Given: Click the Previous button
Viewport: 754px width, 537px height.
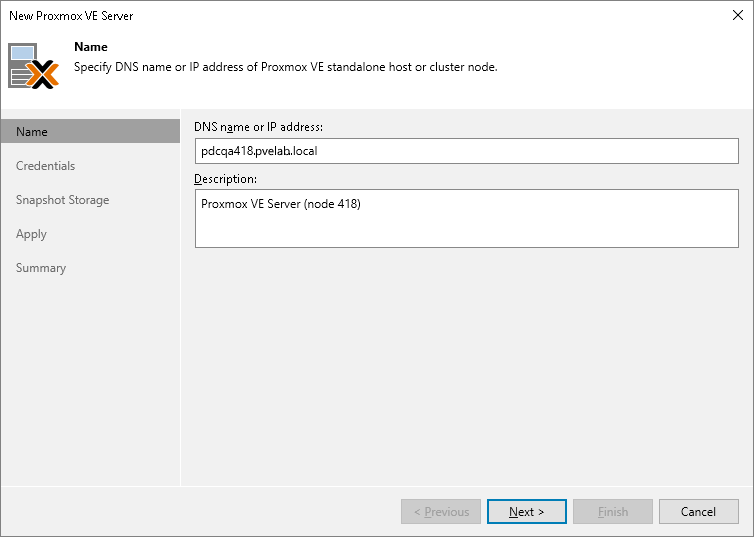Looking at the screenshot, I should tap(441, 512).
